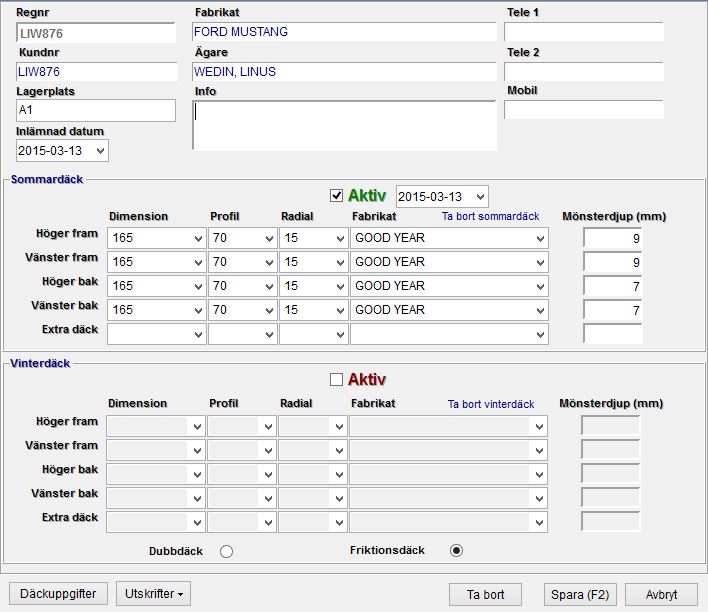The height and width of the screenshot is (612, 708).
Task: Open Vinterdäck Vänster fram Profil dropdown
Action: click(x=268, y=450)
